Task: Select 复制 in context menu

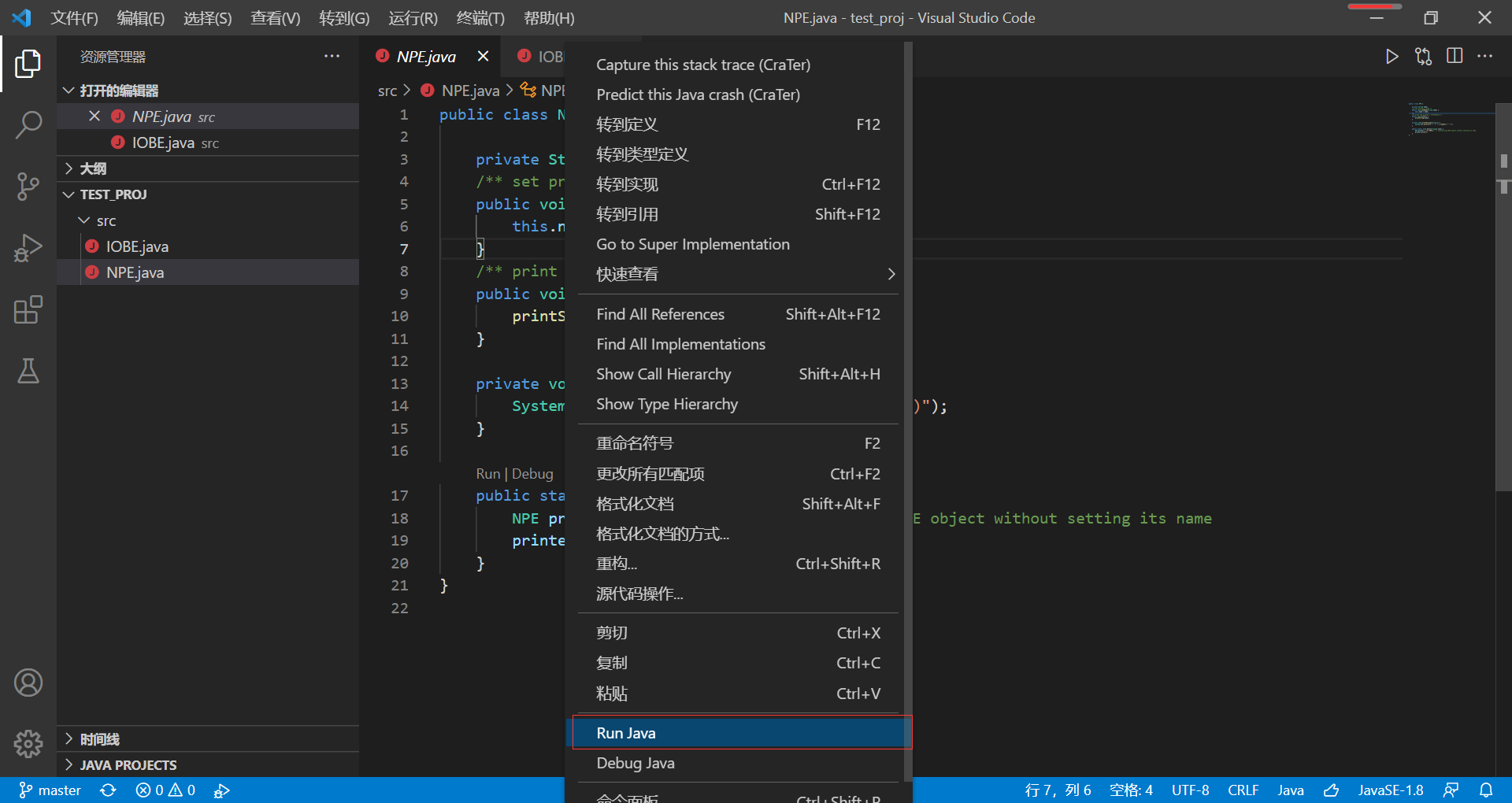Action: pos(739,663)
